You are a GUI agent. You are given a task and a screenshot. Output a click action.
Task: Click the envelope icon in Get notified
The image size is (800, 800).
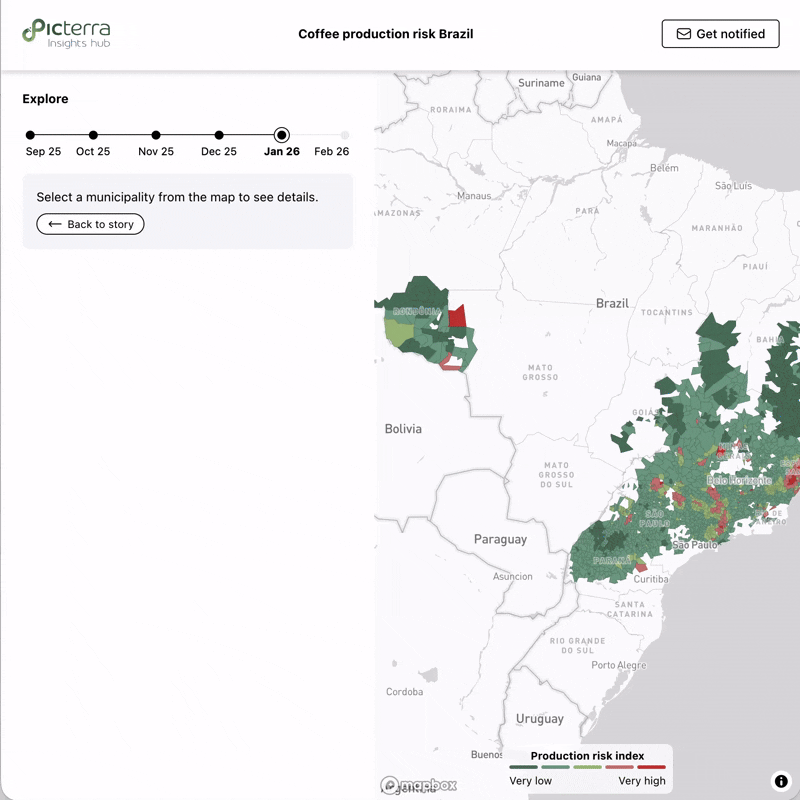(684, 33)
